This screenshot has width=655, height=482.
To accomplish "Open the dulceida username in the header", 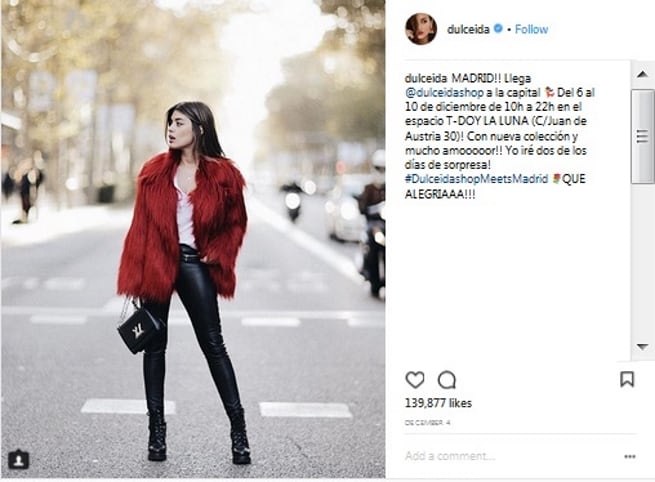I will (x=468, y=29).
